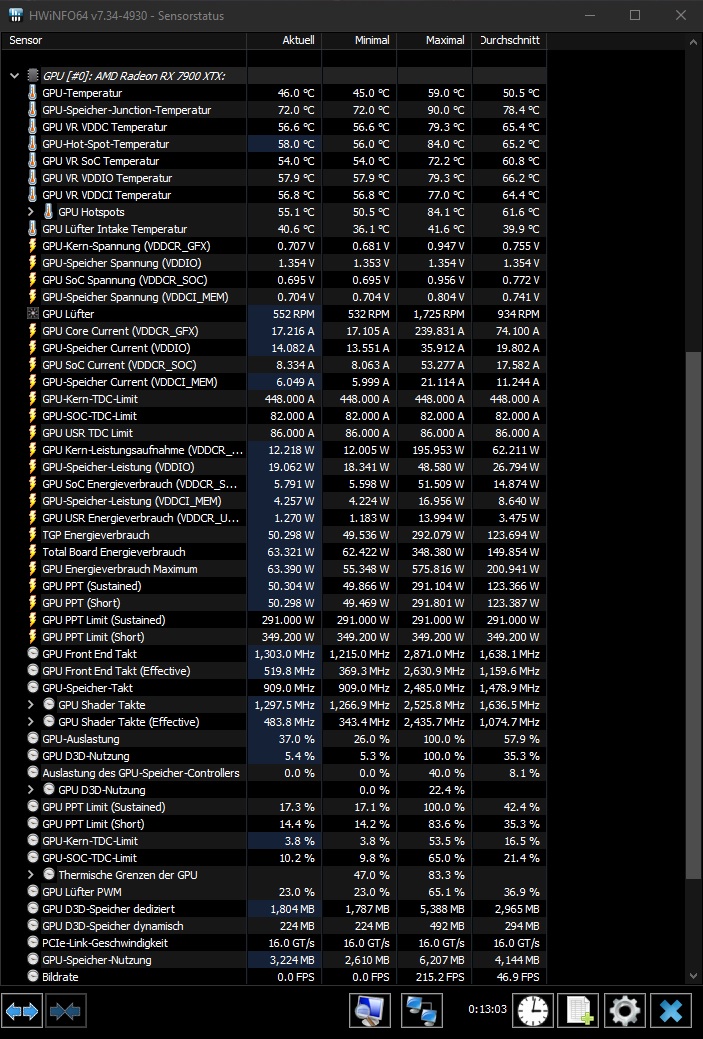Click thermometer icon beside GPU-Hot-Spot-Temperatur

click(32, 144)
